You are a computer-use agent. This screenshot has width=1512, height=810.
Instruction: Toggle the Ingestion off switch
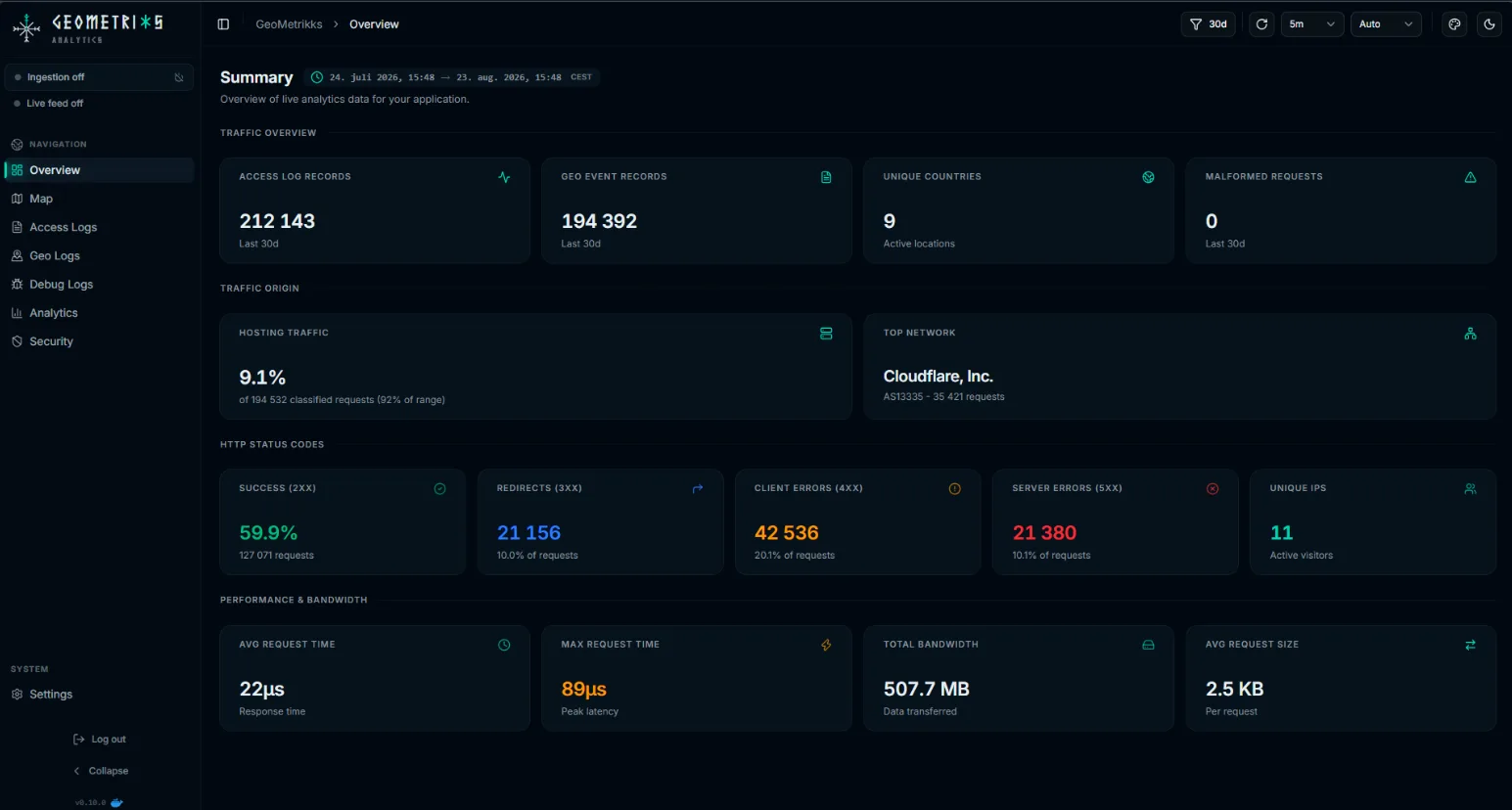(99, 77)
